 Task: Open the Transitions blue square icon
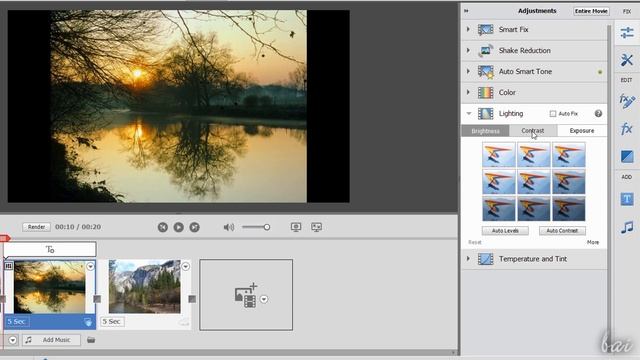tap(627, 156)
